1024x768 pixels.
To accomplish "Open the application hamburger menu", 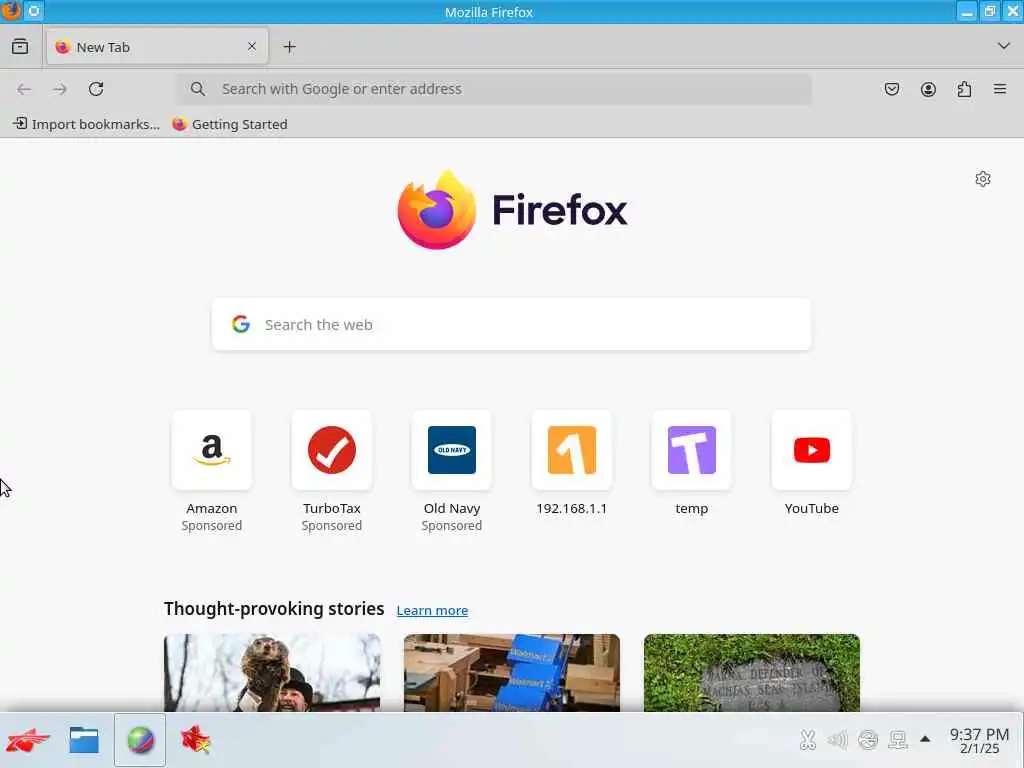I will [x=1000, y=89].
